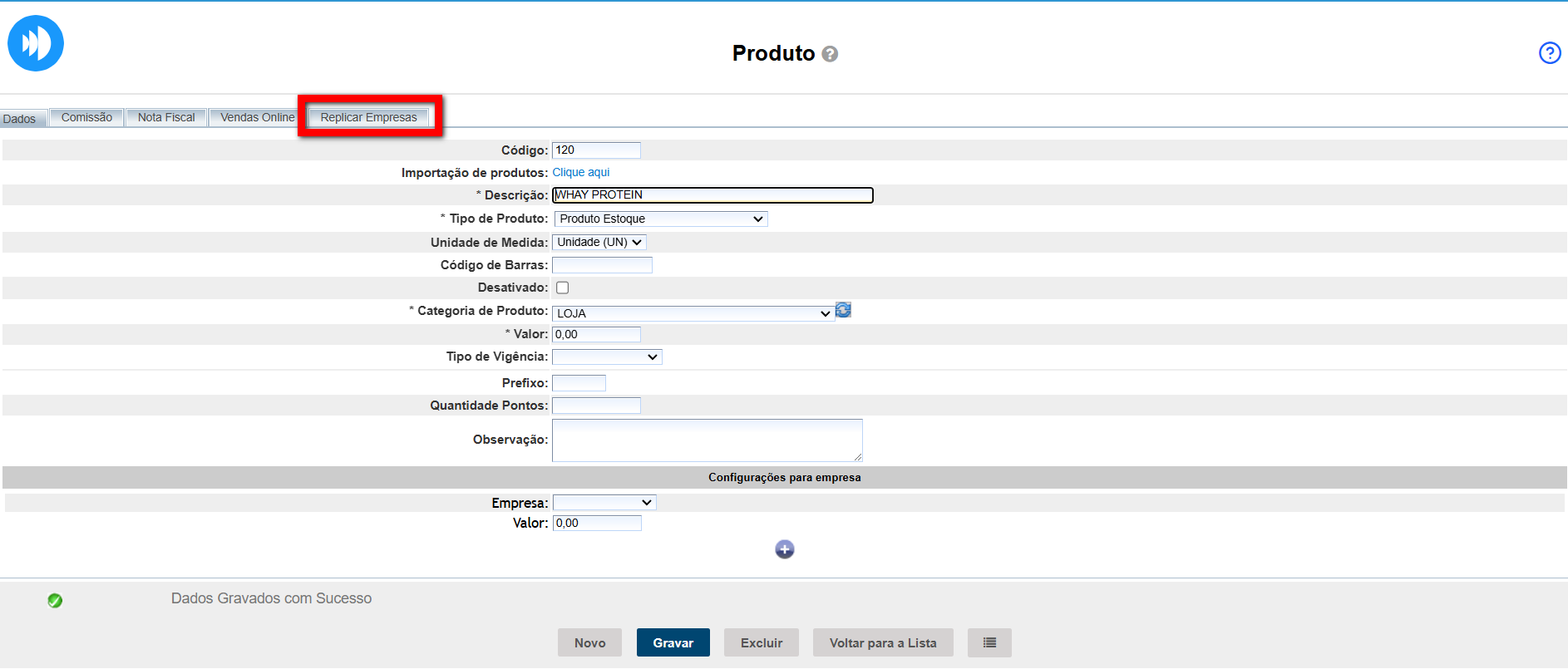The image size is (1568, 669).
Task: Click the Voltar para a Lista button
Action: coord(882,642)
